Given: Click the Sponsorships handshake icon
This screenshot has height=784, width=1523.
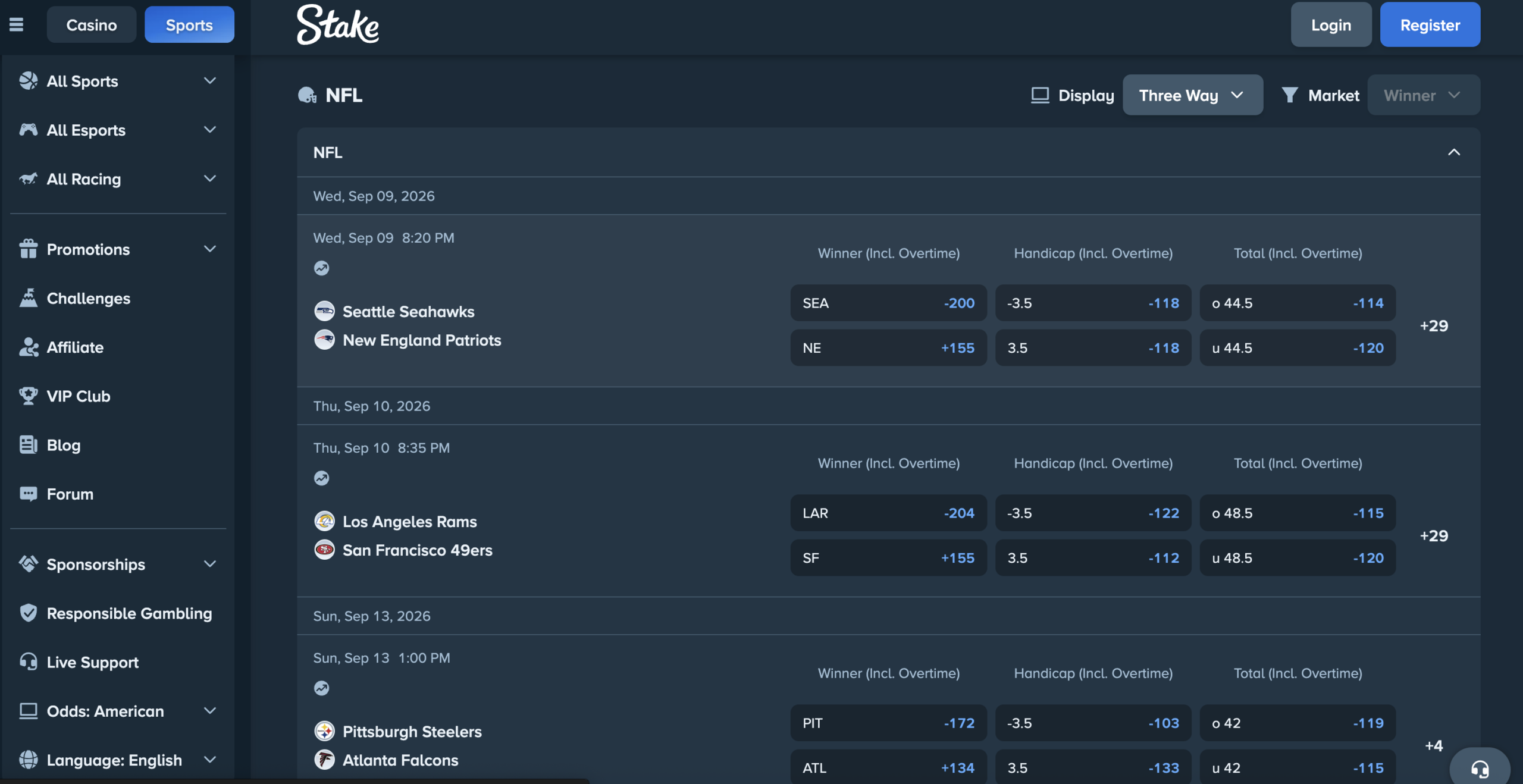Looking at the screenshot, I should (28, 564).
